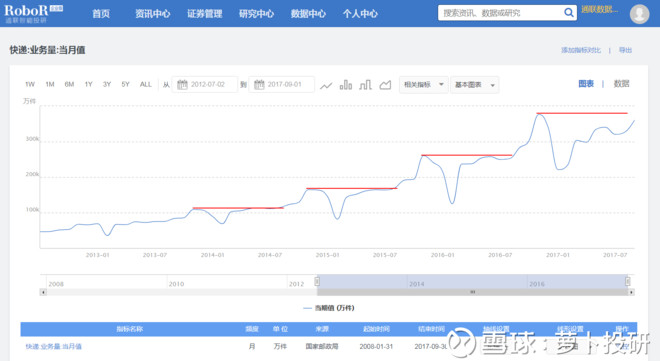
Task: Open the 个人中心 menu
Action: (360, 14)
